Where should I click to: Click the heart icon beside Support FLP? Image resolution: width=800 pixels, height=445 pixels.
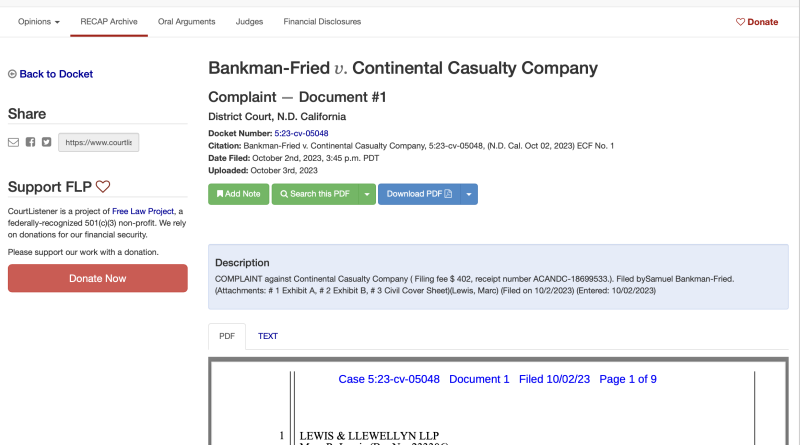103,187
